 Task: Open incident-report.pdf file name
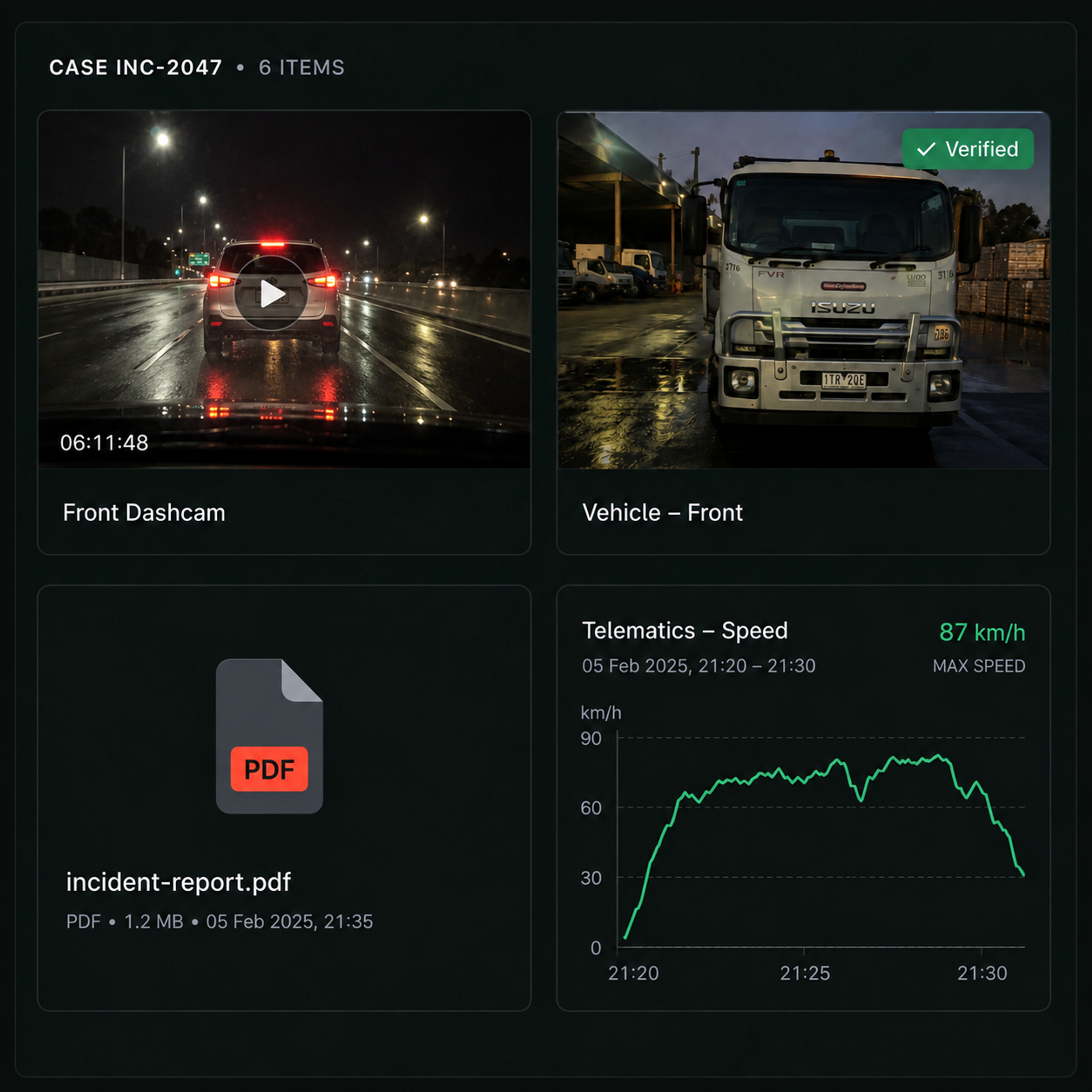(x=179, y=882)
